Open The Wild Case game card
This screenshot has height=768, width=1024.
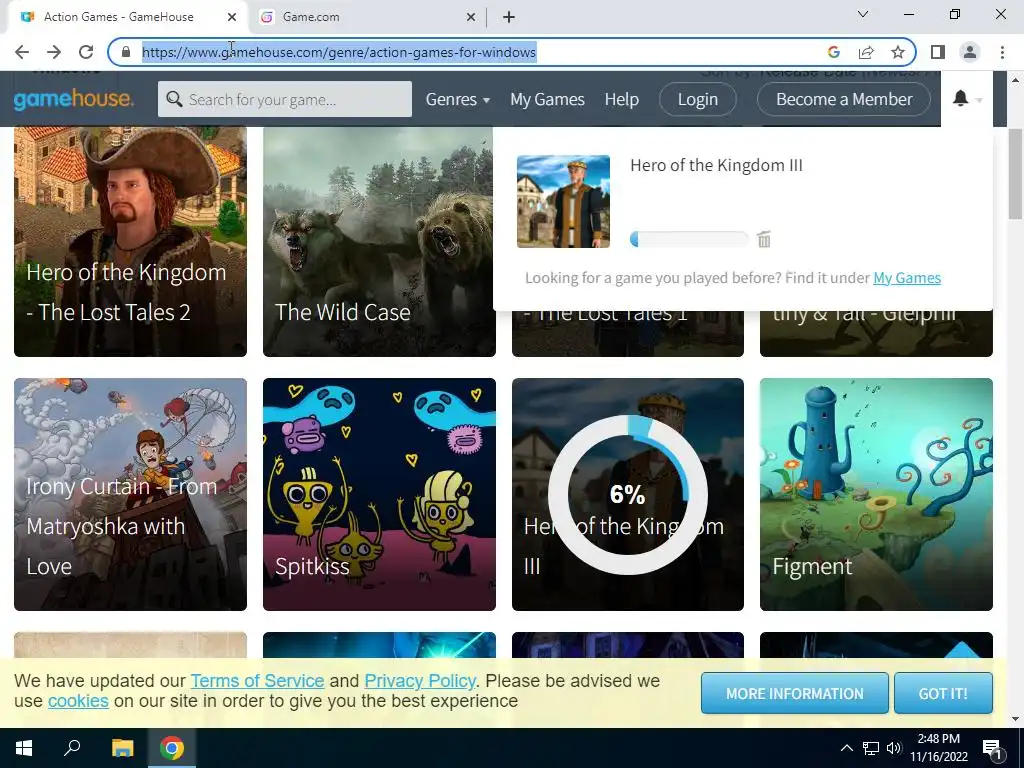pos(379,242)
